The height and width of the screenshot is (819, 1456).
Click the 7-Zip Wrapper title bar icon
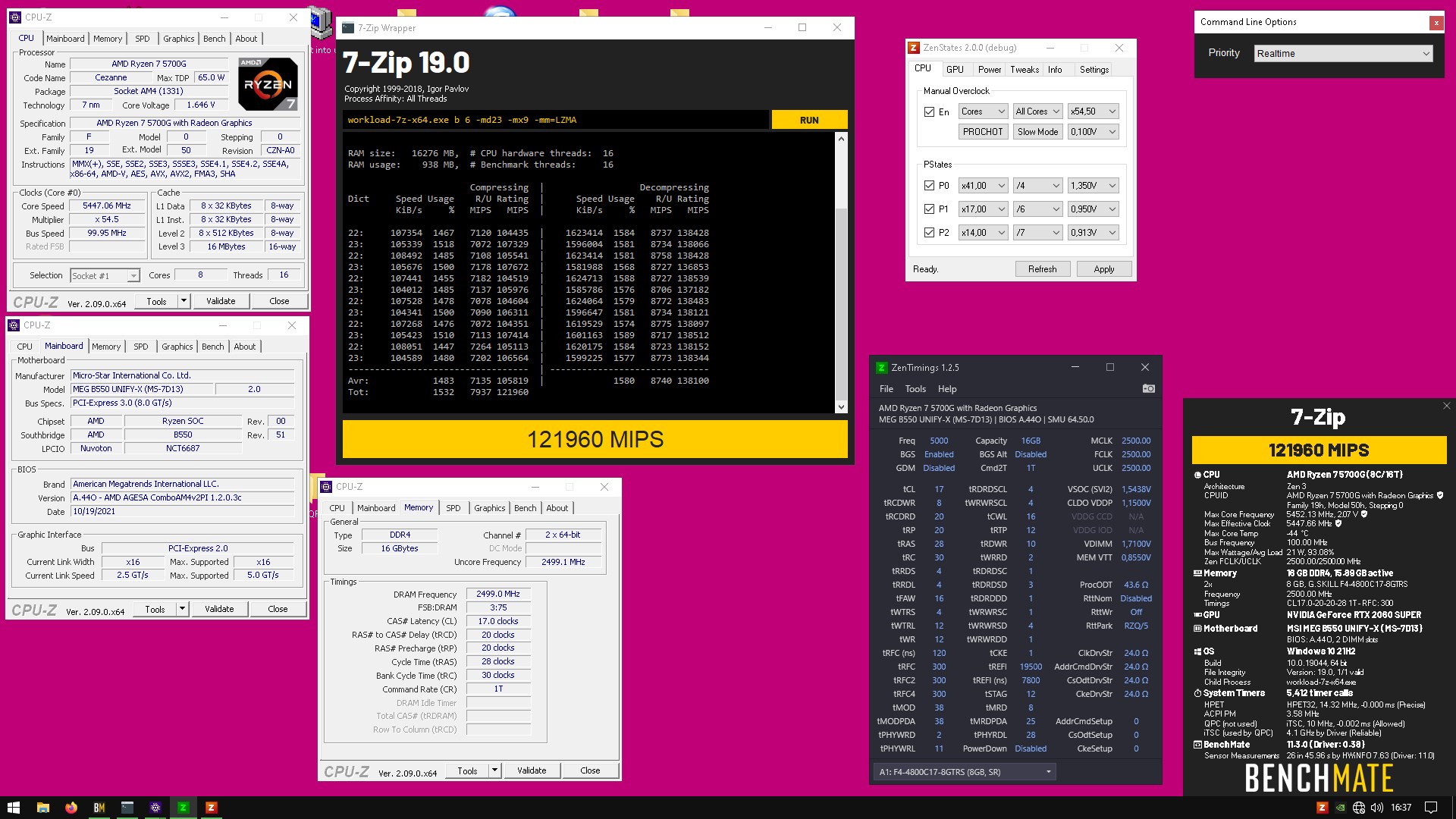[348, 28]
